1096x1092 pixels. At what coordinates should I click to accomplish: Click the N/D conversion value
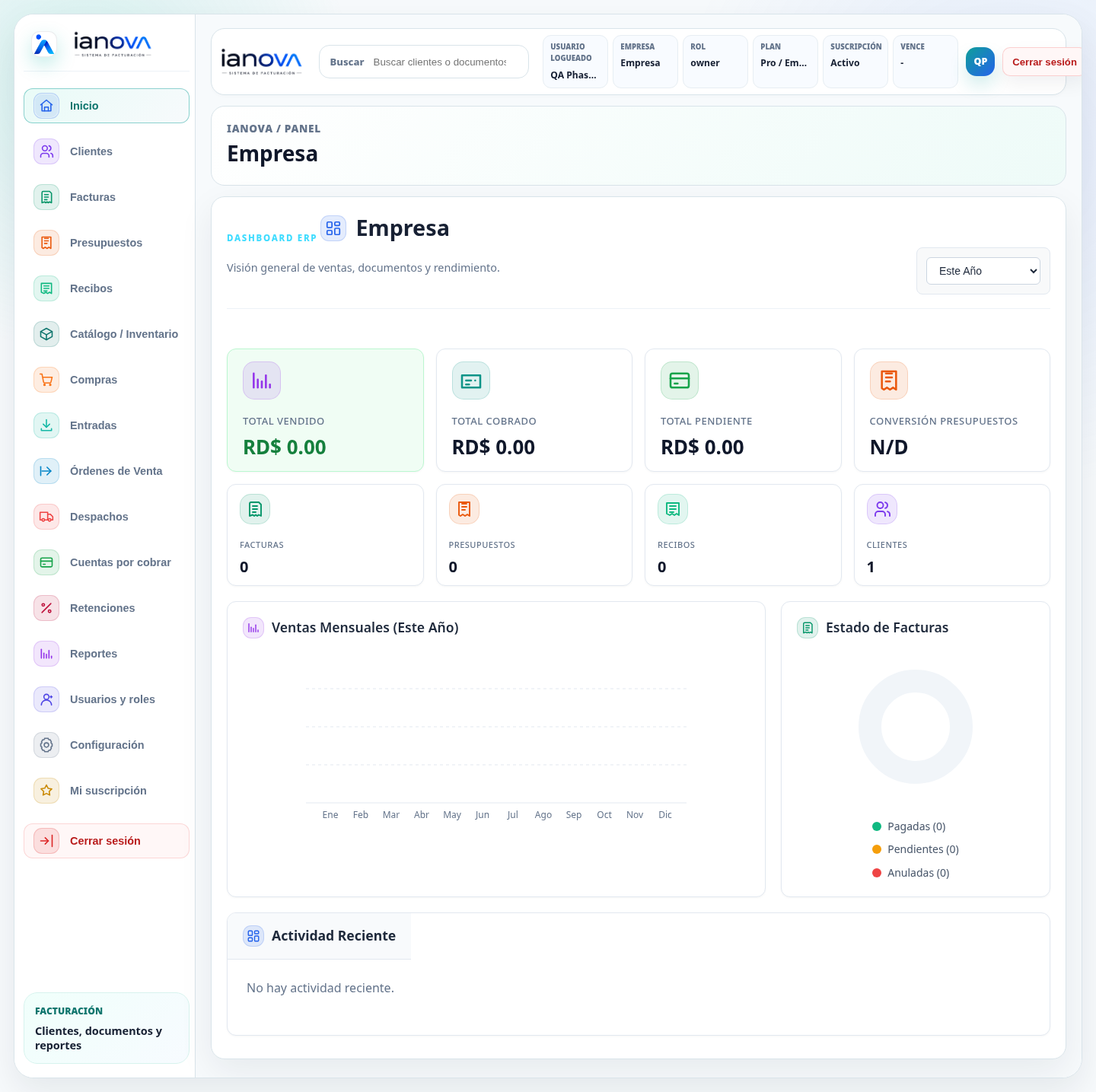click(x=889, y=447)
